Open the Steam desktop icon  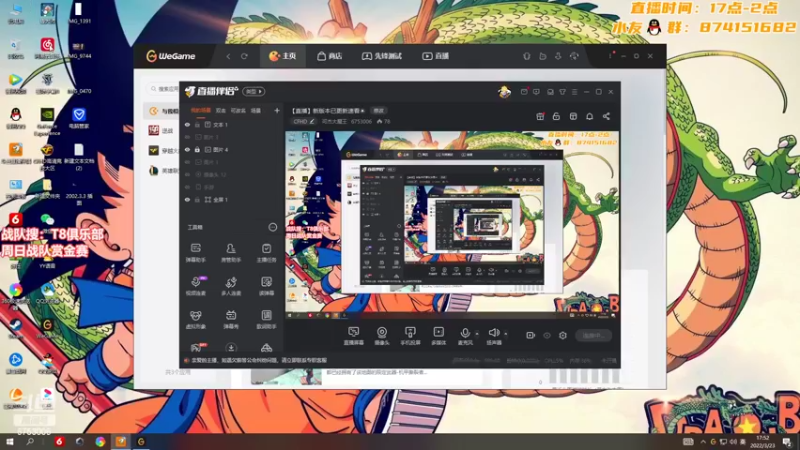click(x=16, y=328)
